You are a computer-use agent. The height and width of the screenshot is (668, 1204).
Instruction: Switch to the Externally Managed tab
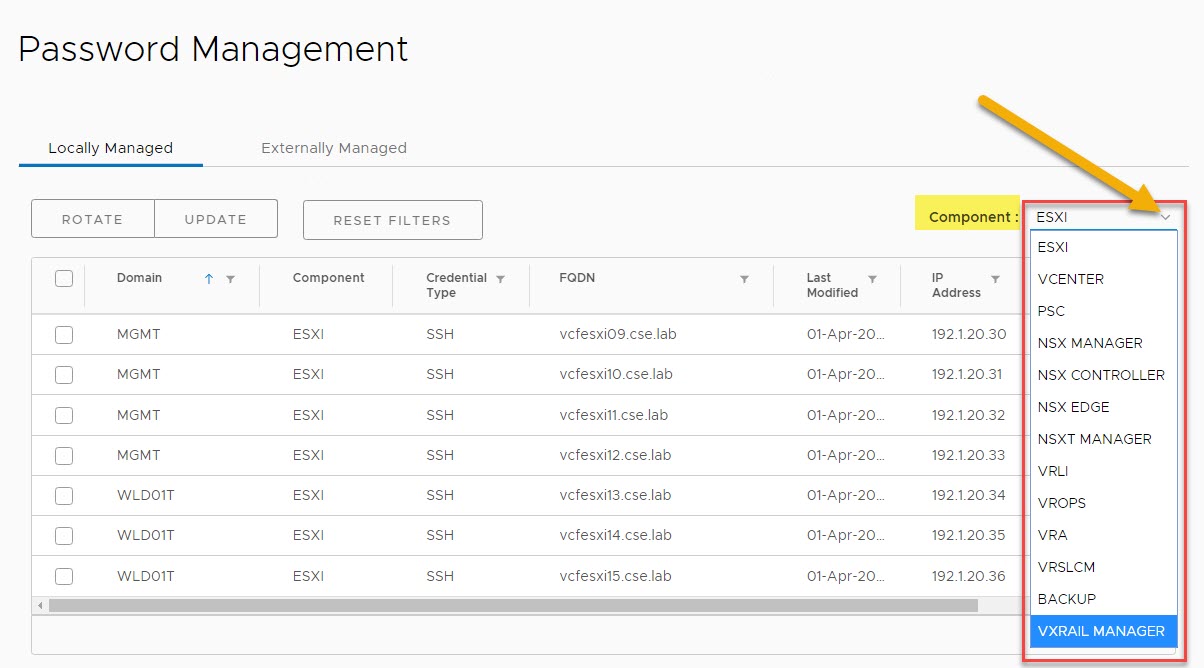coord(333,148)
